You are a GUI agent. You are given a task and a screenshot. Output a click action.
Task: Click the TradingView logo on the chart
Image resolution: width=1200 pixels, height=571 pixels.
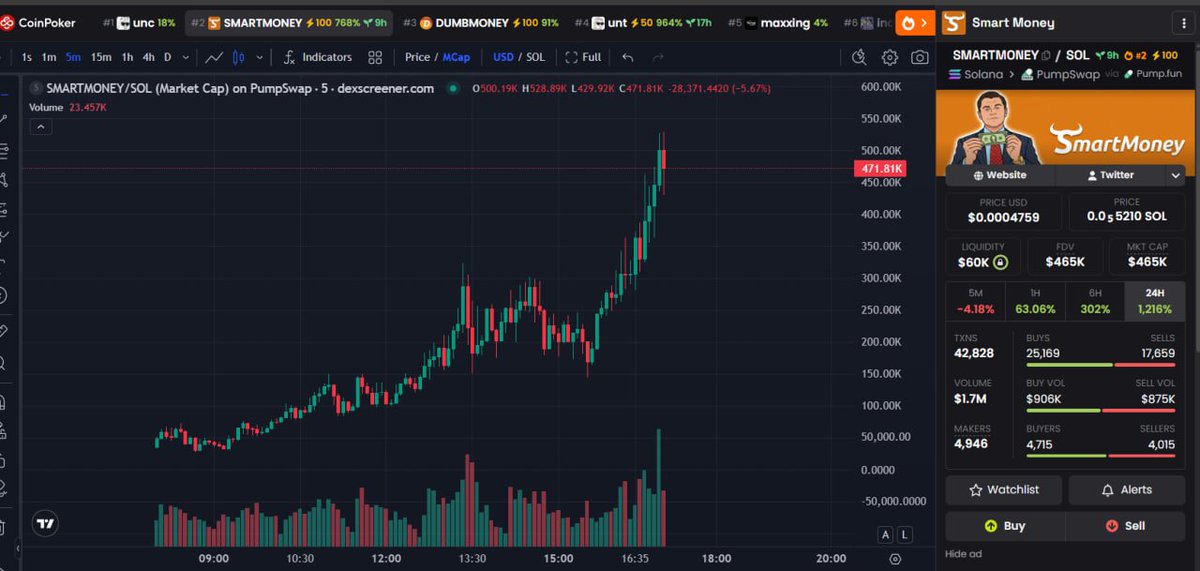point(44,523)
